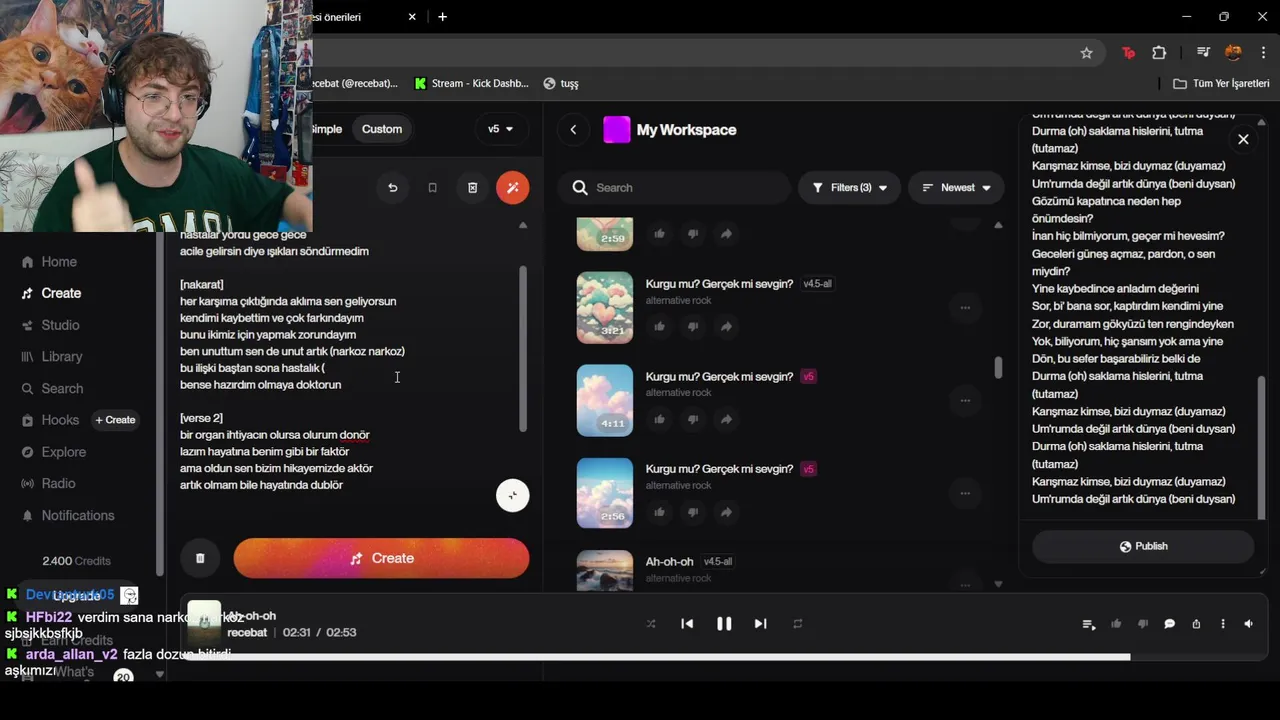This screenshot has height=720, width=1280.
Task: Open comments for playing track
Action: (x=1169, y=624)
